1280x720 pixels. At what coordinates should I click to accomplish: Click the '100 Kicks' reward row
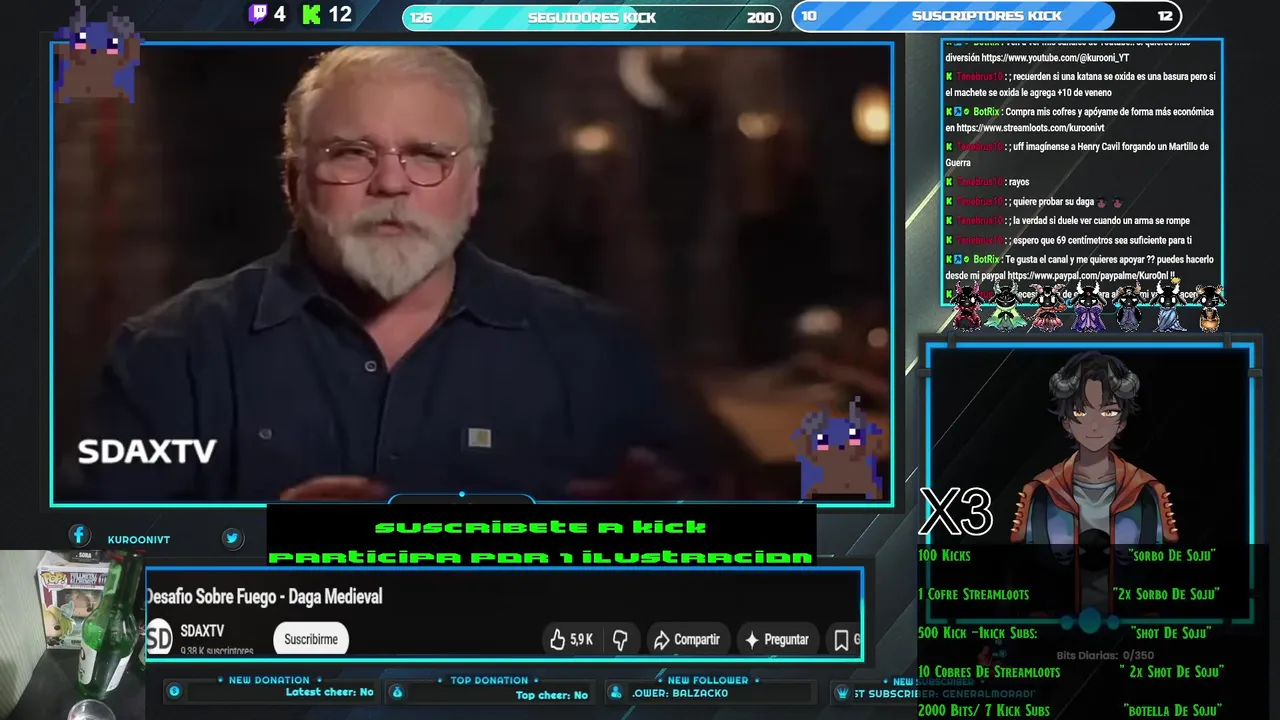click(x=1067, y=555)
